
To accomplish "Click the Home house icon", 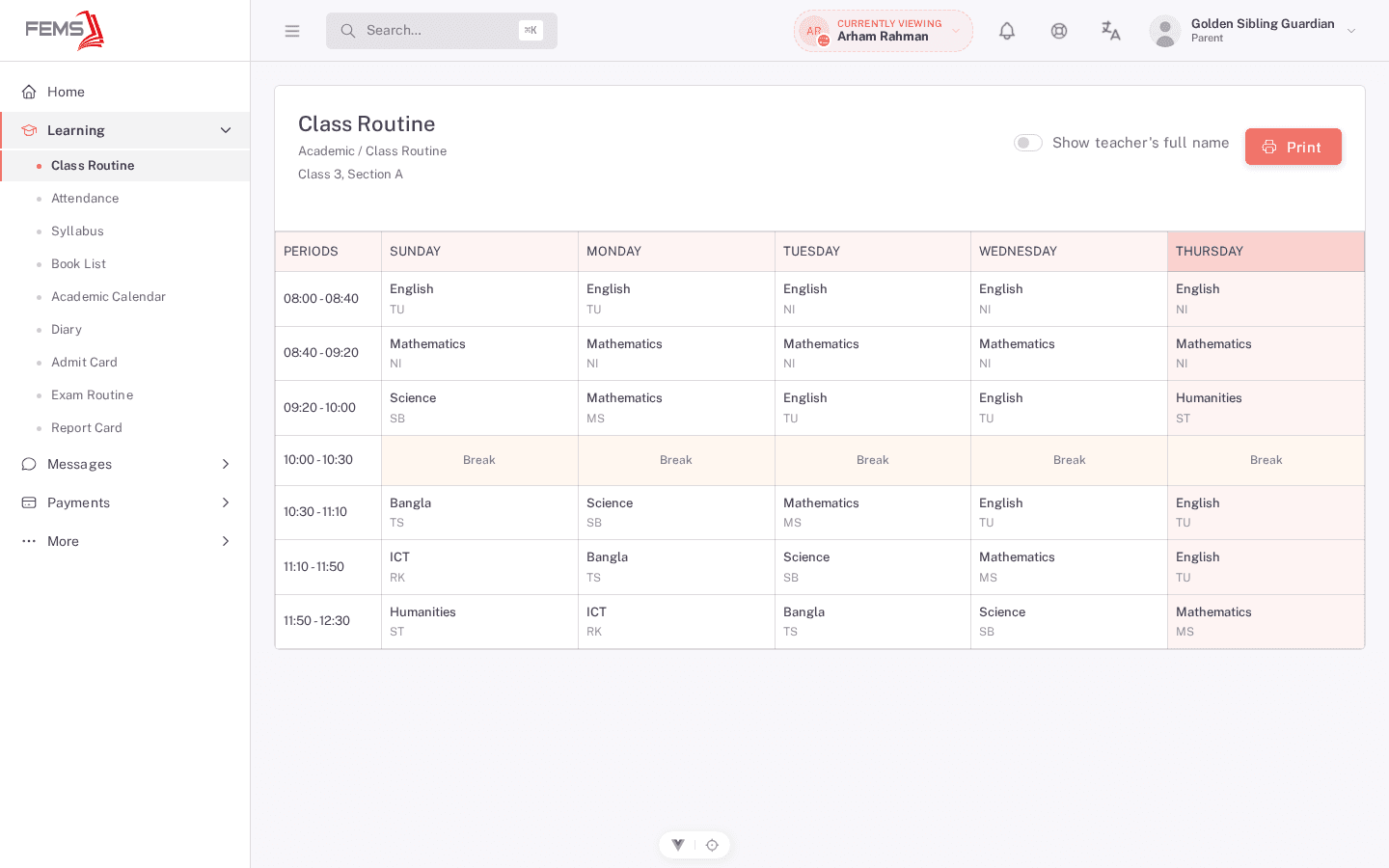I will (x=29, y=92).
